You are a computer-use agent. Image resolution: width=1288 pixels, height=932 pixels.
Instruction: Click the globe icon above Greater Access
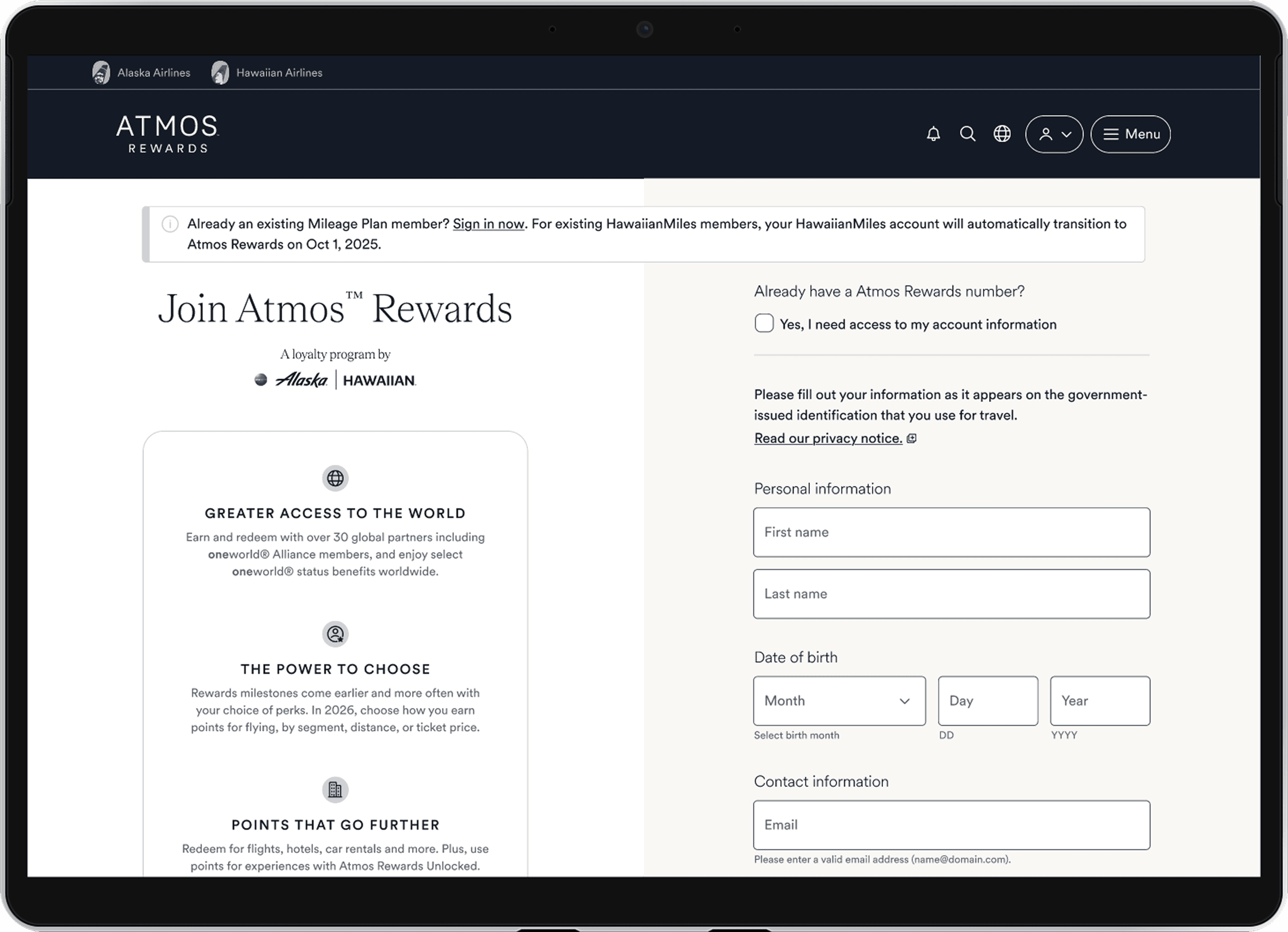(x=335, y=478)
